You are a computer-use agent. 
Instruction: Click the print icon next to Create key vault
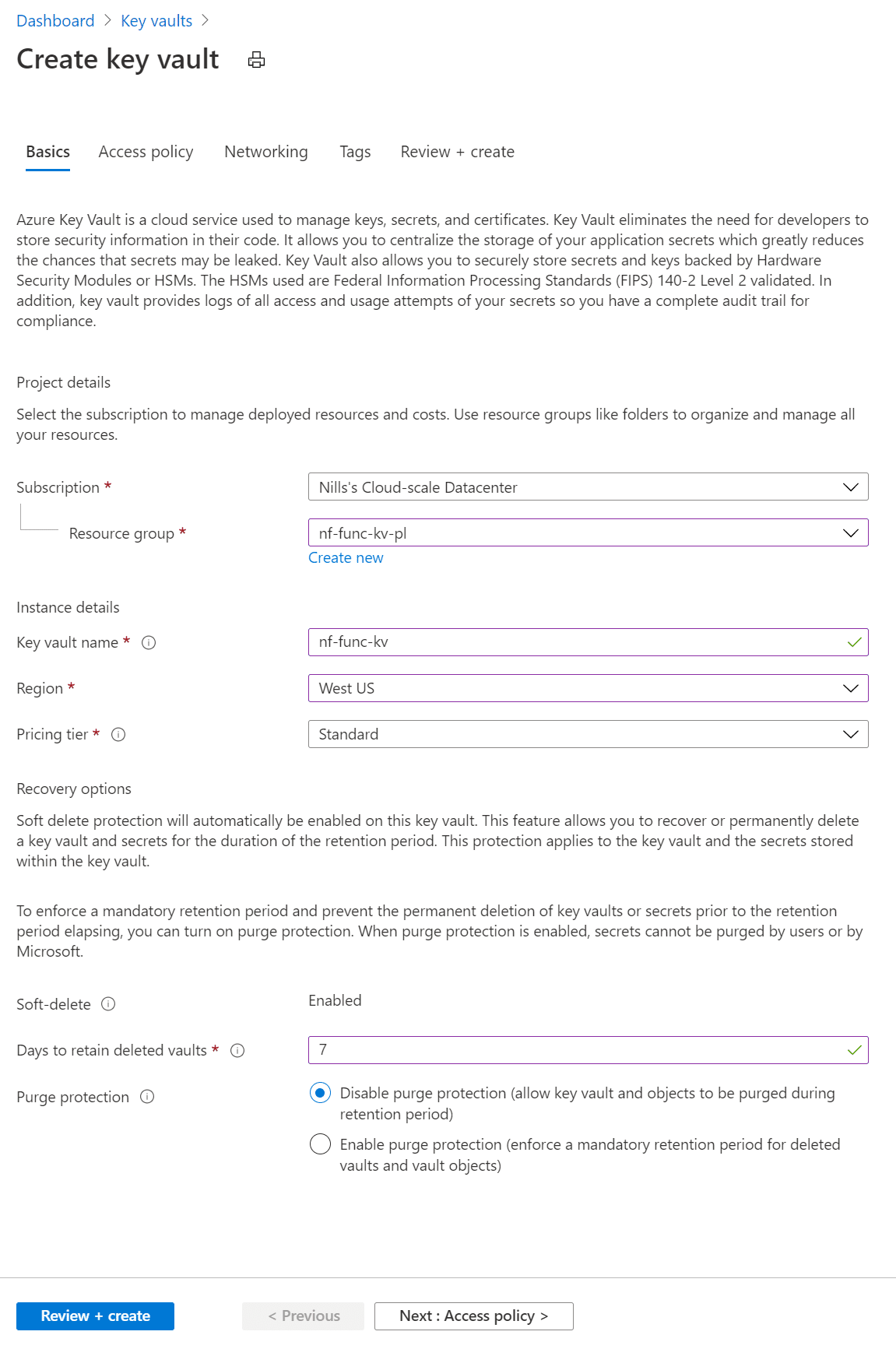coord(255,60)
